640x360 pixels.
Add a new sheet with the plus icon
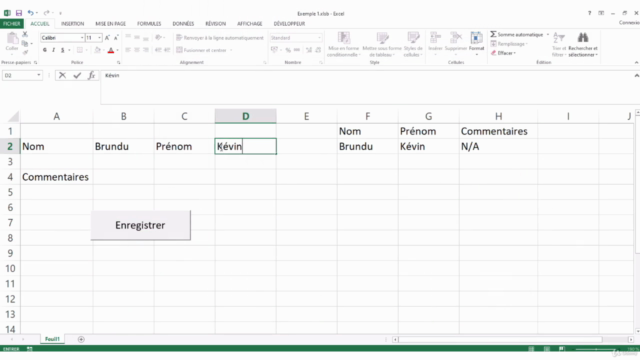click(x=81, y=339)
